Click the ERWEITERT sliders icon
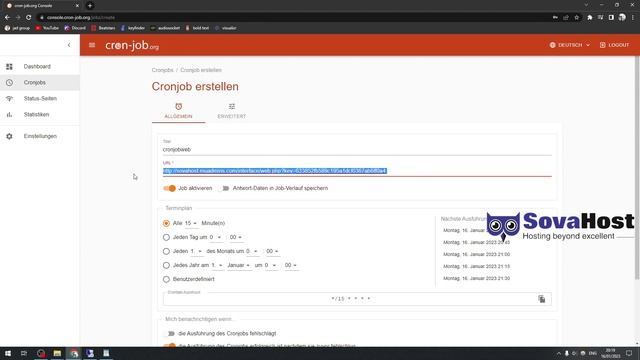This screenshot has height=360, width=640. tap(231, 107)
